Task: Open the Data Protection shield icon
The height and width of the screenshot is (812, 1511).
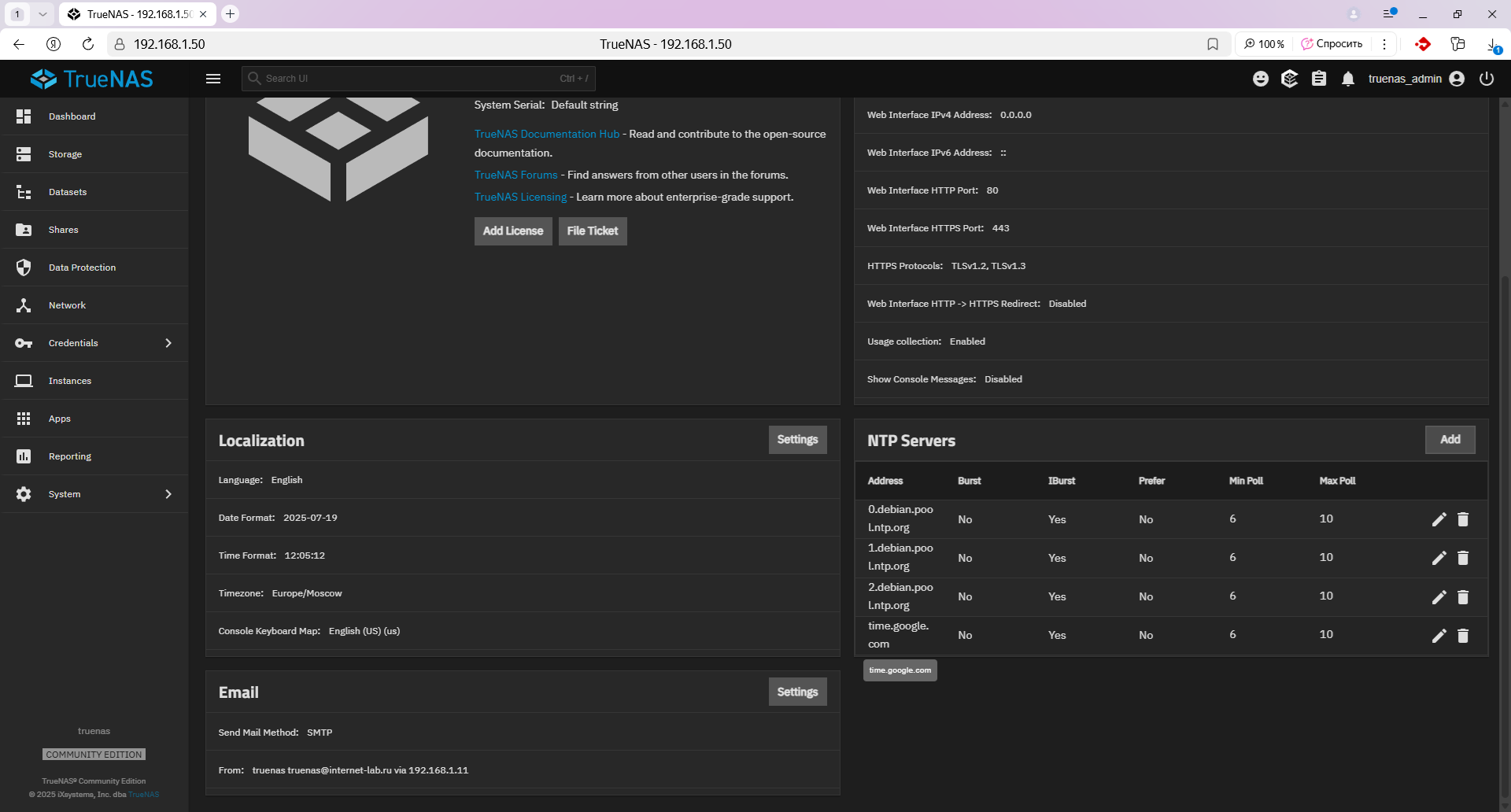Action: pos(24,268)
